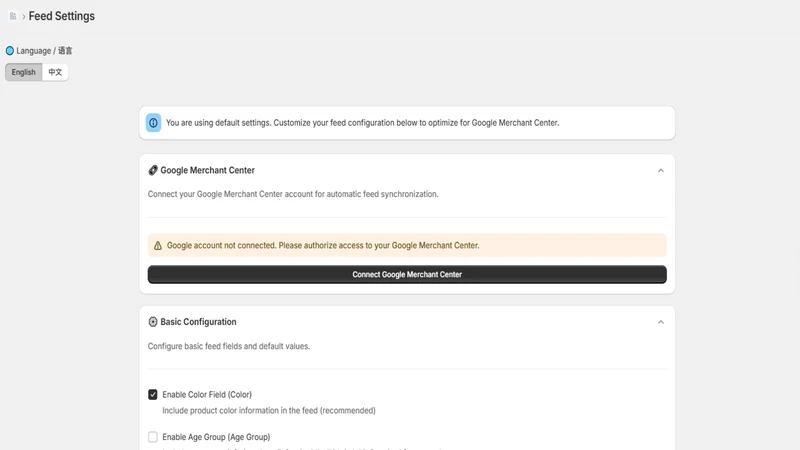Click the breadcrumb home icon before Feed Settings

13,16
